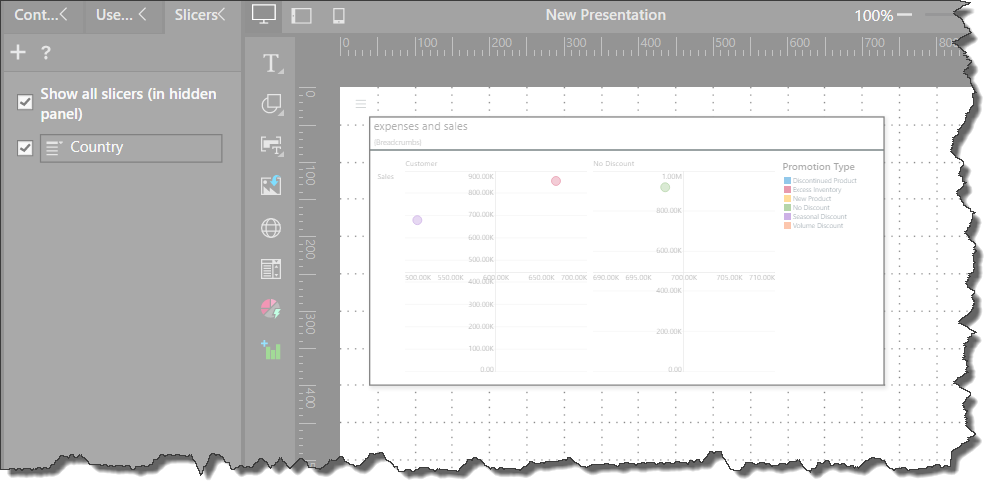Click the No Discount legend entry
This screenshot has width=998, height=498.
click(806, 208)
